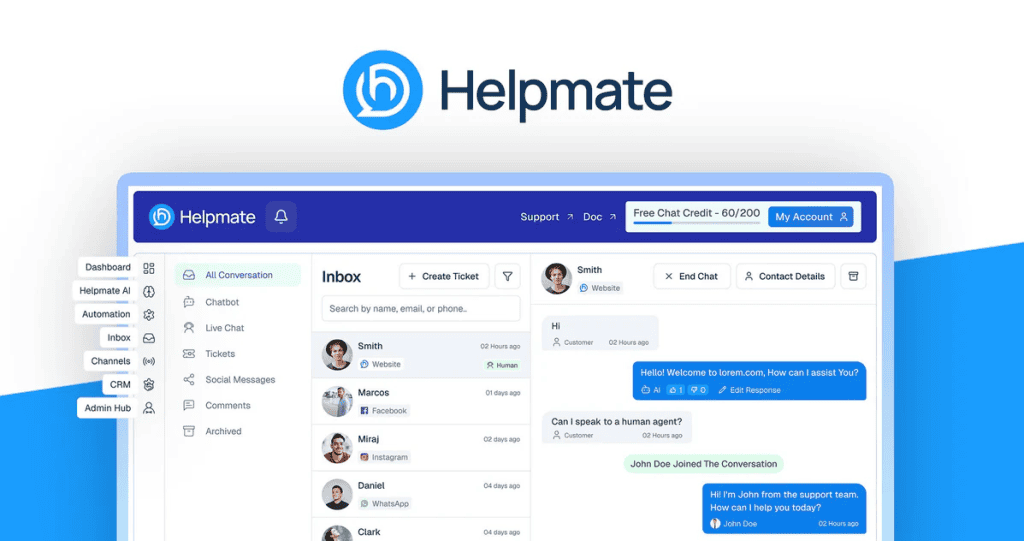Click the Human tag on Smith's row
The image size is (1024, 541).
(502, 365)
